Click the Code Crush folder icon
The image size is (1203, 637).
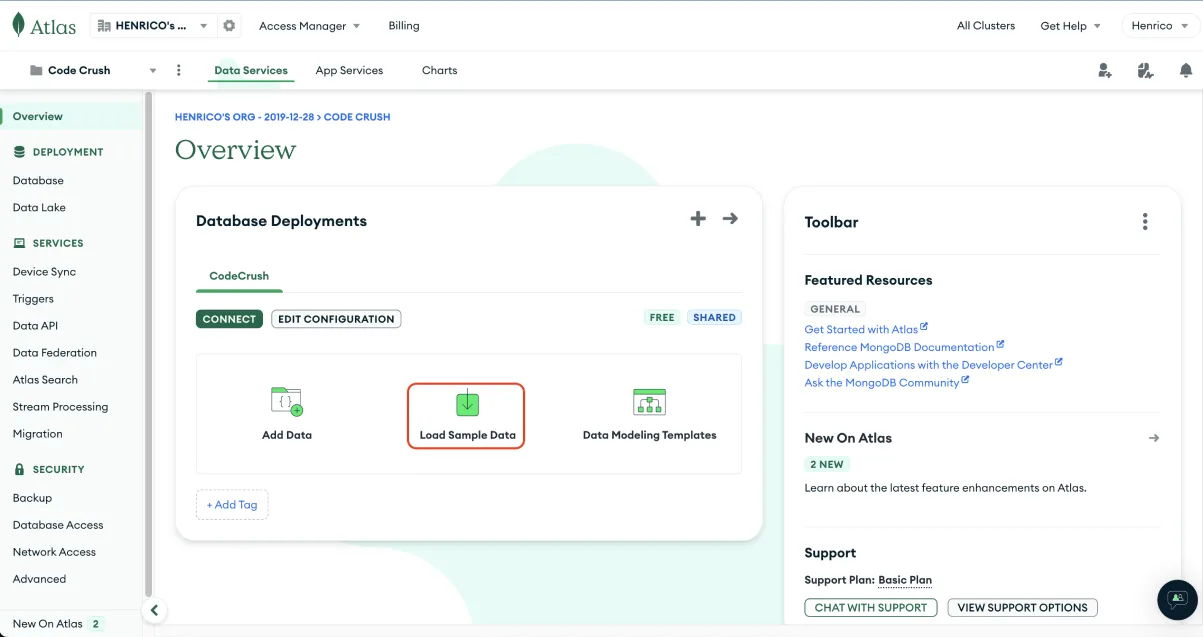pyautogui.click(x=37, y=71)
